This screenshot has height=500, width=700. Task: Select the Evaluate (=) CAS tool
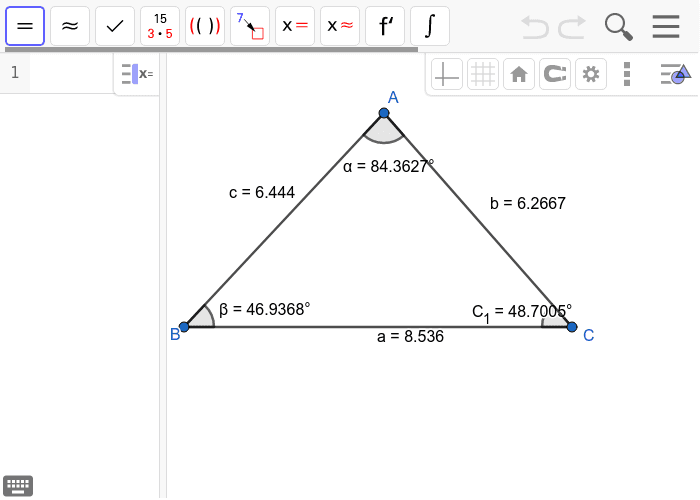point(25,26)
